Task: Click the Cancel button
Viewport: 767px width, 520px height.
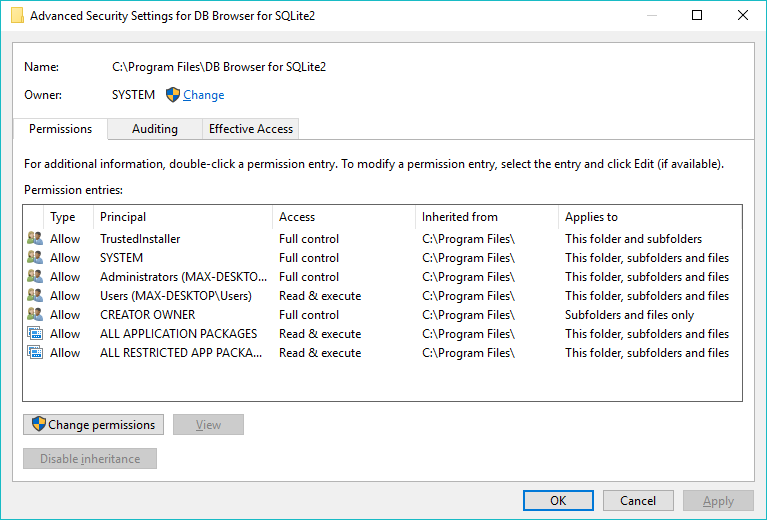Action: tap(638, 500)
